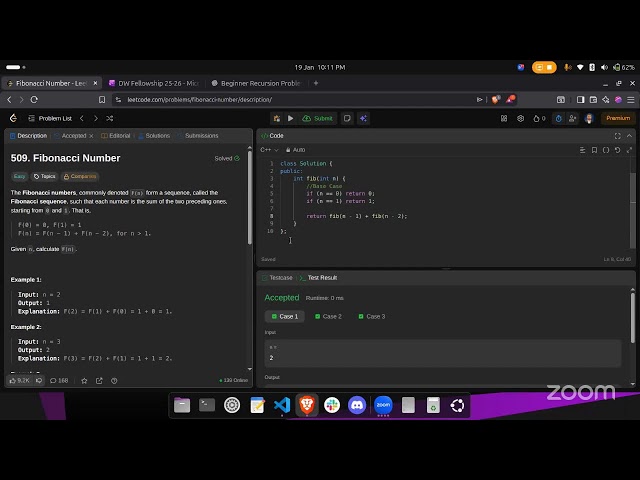Click the LeetCode logo icon
Image resolution: width=640 pixels, height=480 pixels.
pos(13,118)
